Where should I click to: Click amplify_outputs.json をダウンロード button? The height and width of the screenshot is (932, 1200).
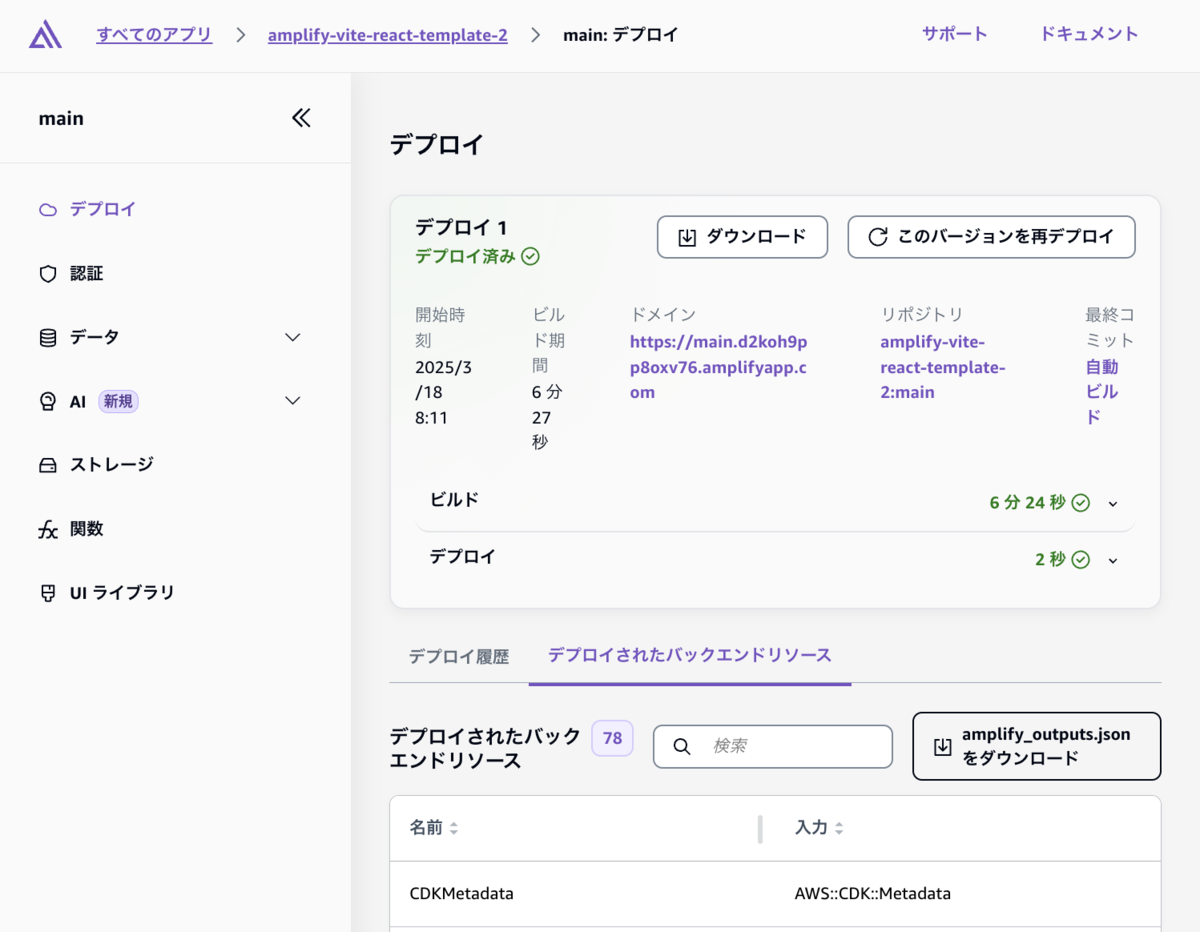pyautogui.click(x=1036, y=746)
